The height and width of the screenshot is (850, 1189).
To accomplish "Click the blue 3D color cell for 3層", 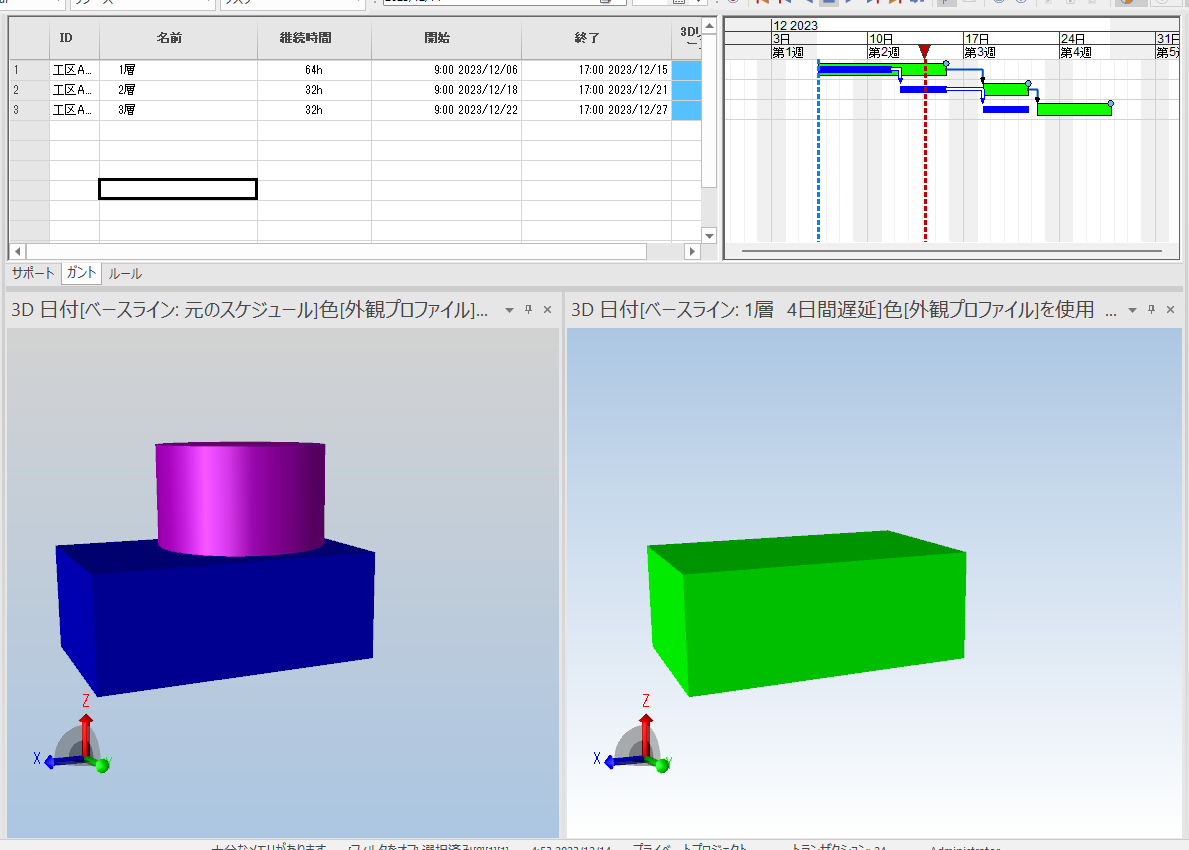I will point(686,110).
